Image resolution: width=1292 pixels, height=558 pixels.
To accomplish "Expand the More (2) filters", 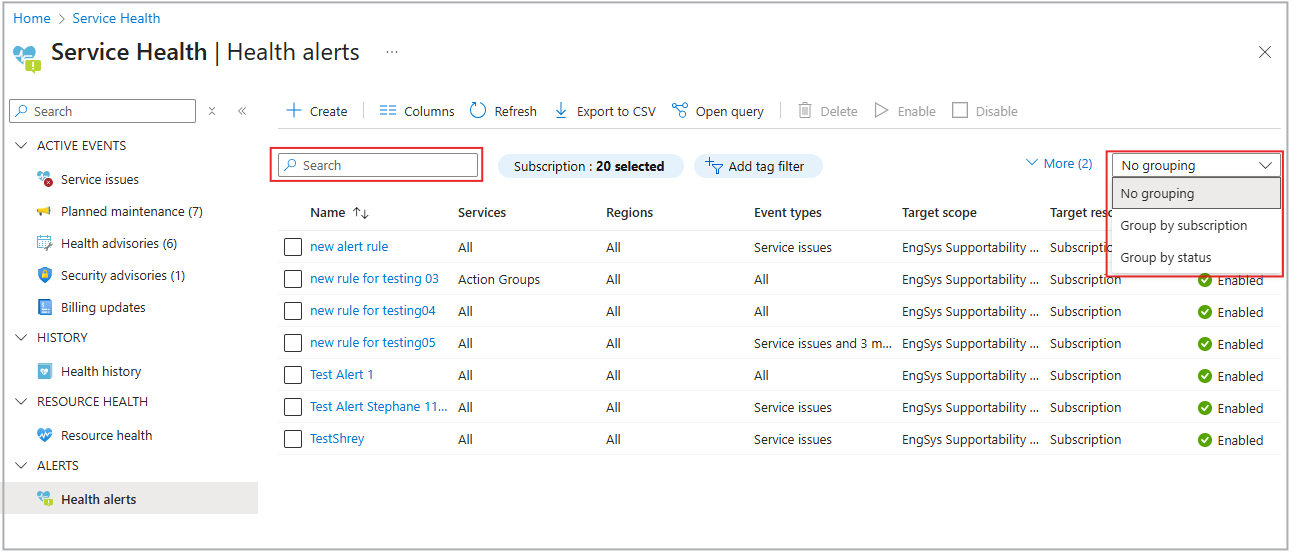I will [x=1059, y=163].
